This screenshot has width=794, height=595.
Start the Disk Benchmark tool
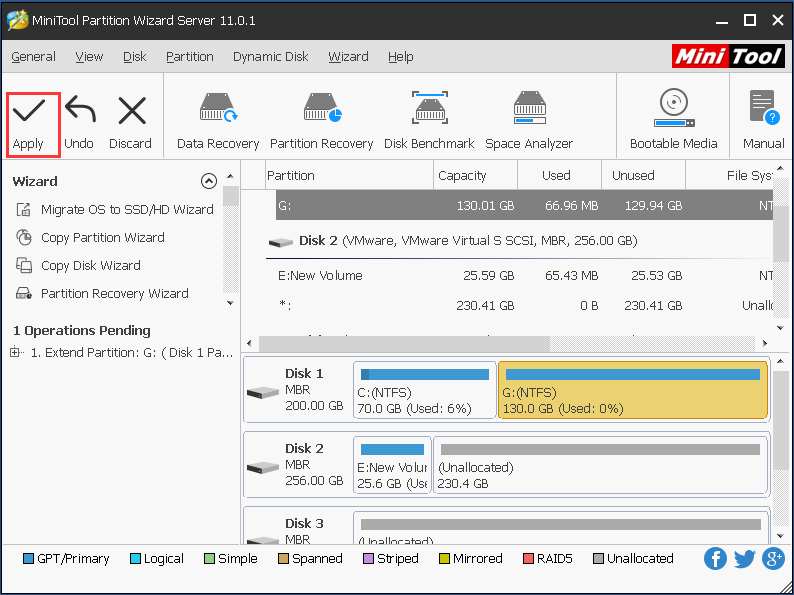pyautogui.click(x=429, y=110)
